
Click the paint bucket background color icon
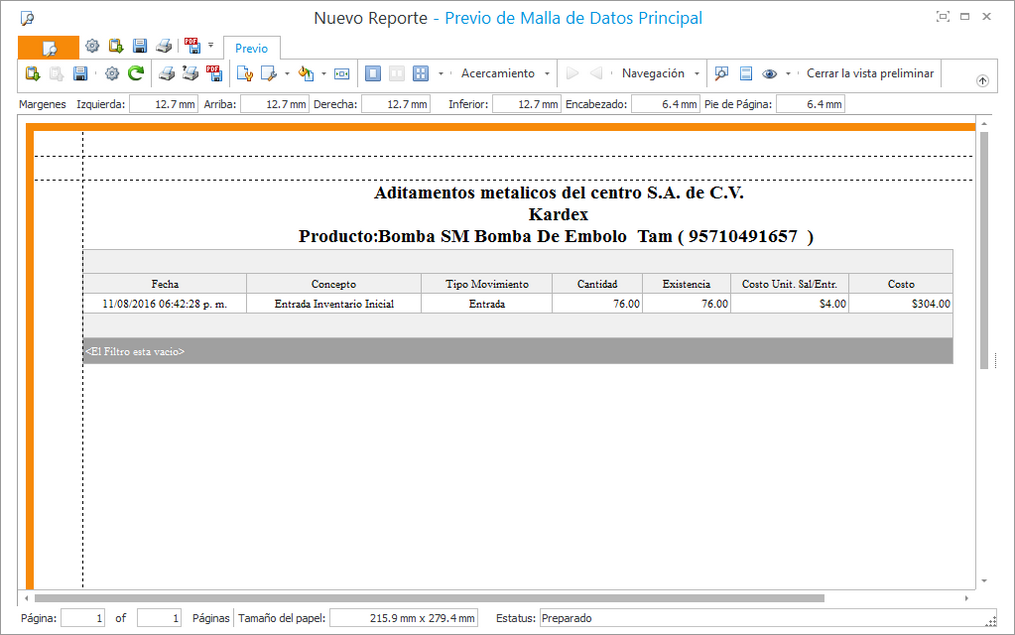(x=307, y=74)
